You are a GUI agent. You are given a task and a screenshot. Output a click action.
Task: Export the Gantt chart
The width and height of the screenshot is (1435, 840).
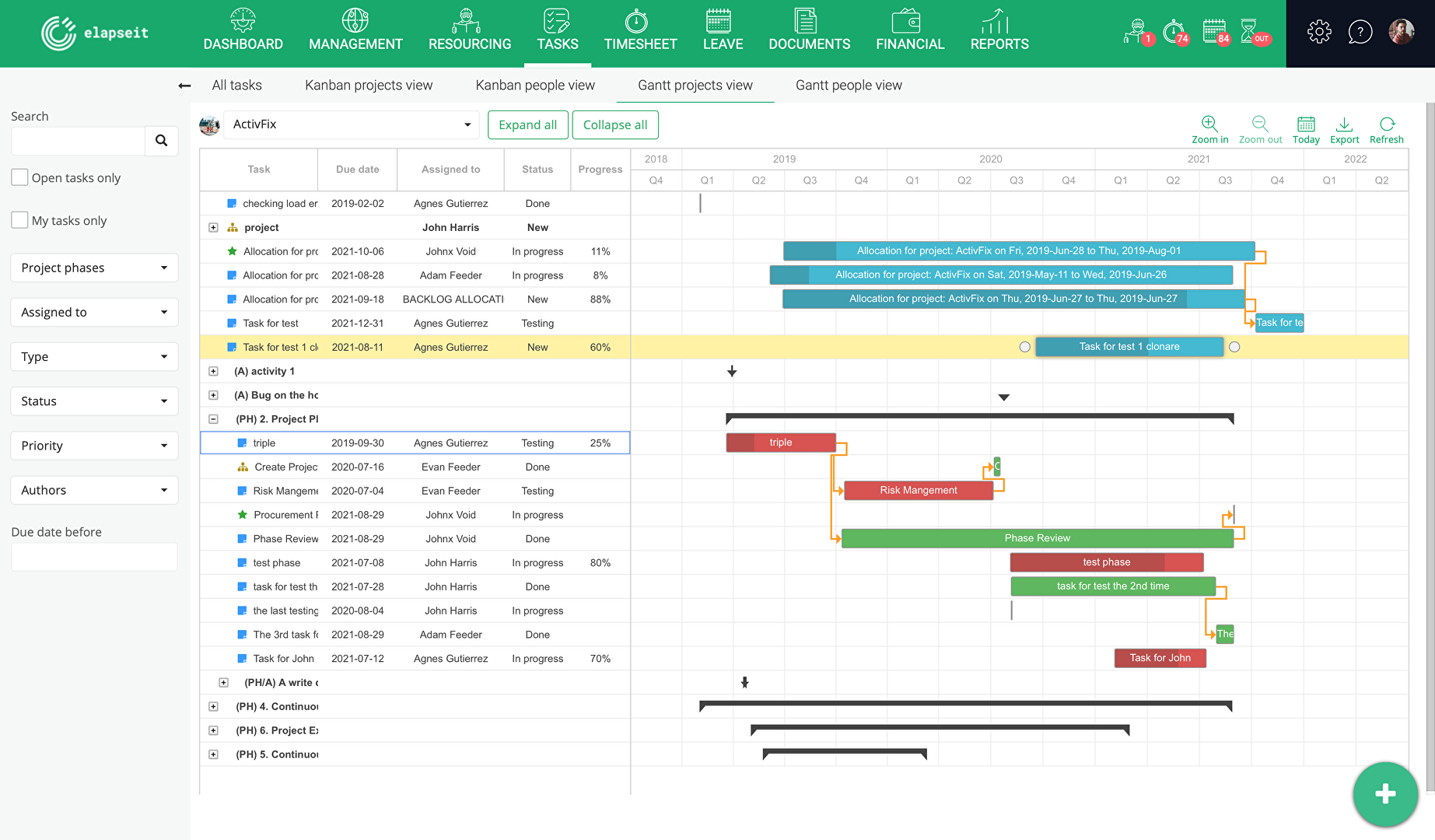1344,124
